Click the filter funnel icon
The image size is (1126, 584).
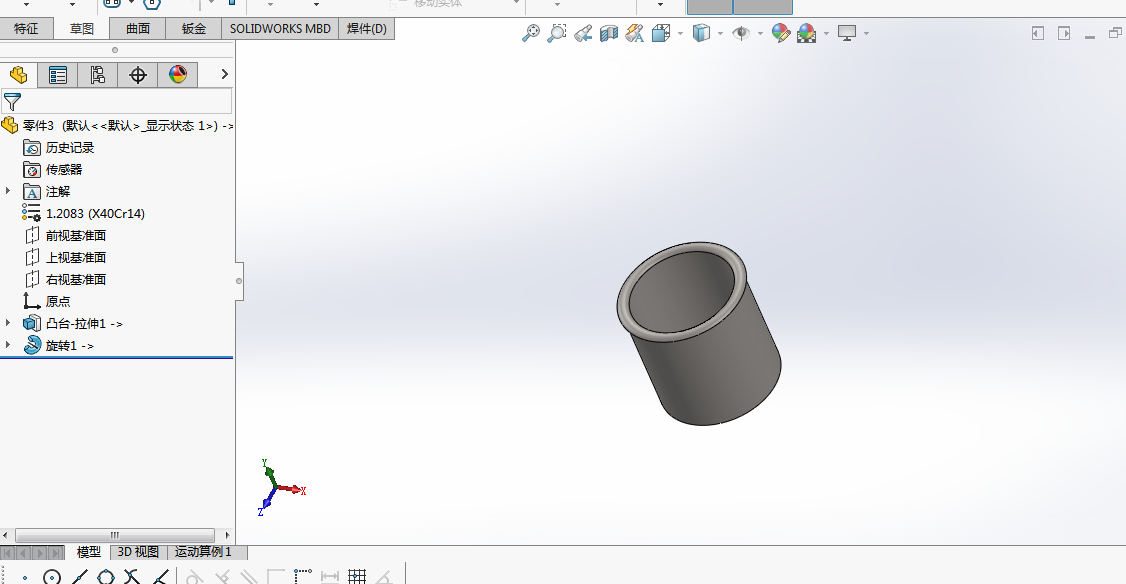click(12, 101)
